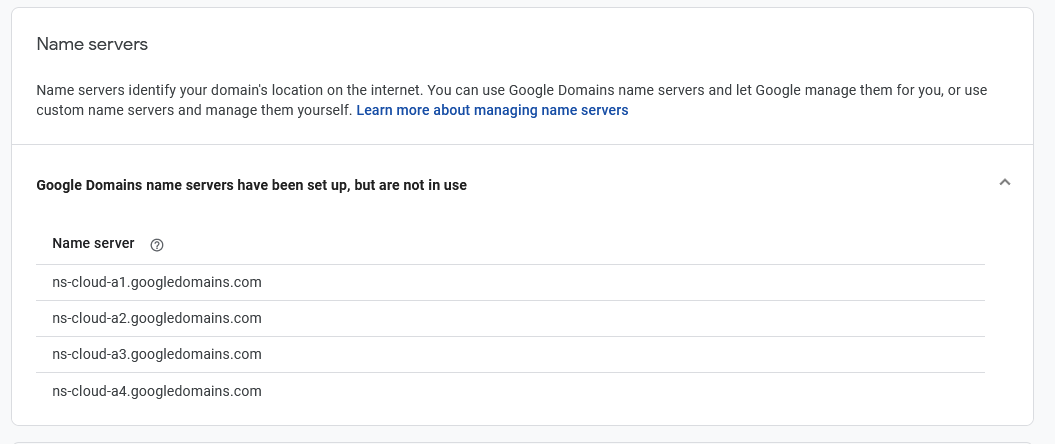Select ns-cloud-a4.googledomains.com row
The width and height of the screenshot is (1055, 444).
click(x=157, y=391)
